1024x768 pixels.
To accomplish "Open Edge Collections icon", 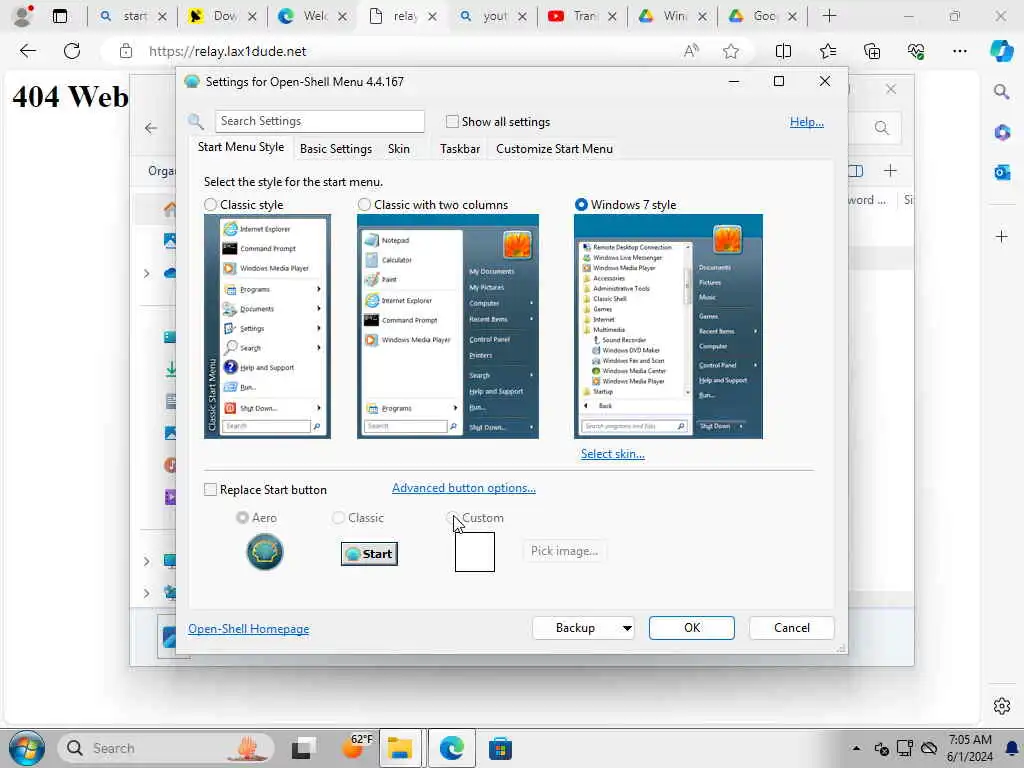I will click(872, 51).
